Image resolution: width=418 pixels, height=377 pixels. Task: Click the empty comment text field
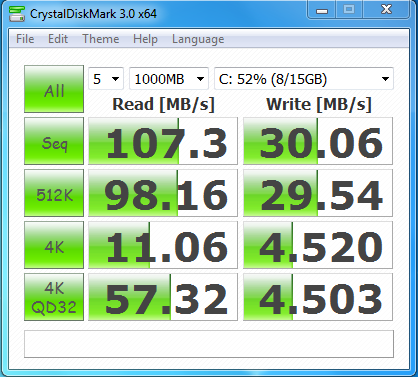pyautogui.click(x=209, y=344)
